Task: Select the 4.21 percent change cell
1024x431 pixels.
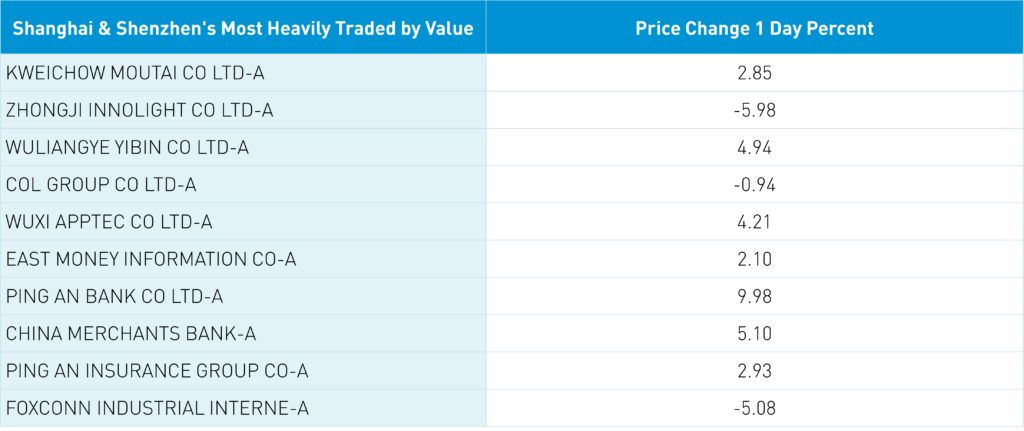Action: (754, 222)
